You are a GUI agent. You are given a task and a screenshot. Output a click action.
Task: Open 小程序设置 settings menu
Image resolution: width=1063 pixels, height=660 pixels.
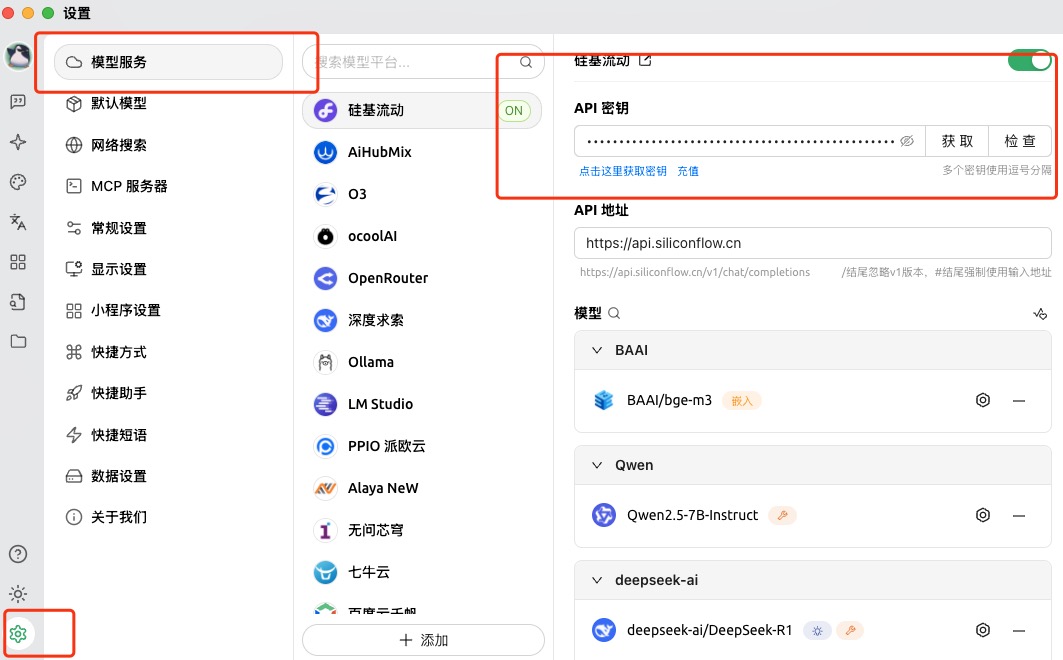[168, 310]
